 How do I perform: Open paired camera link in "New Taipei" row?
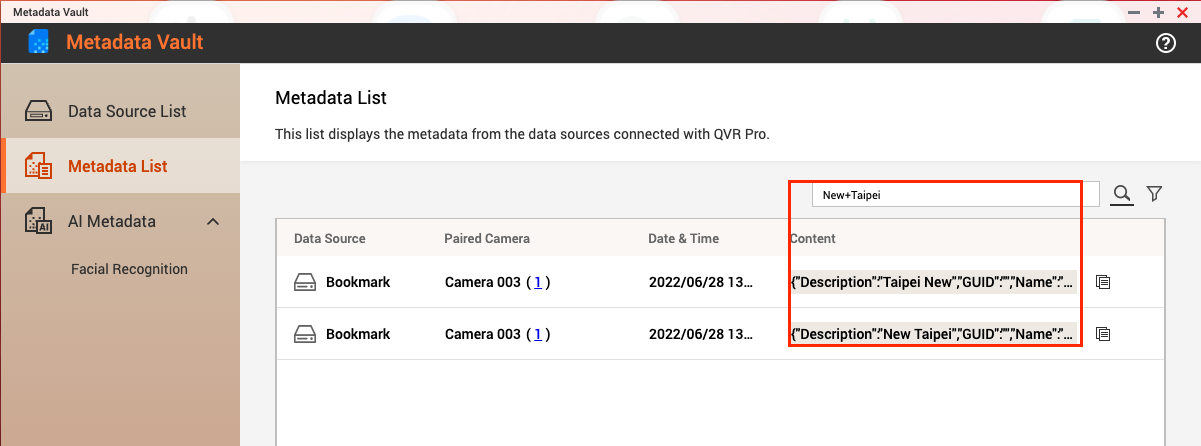pos(537,335)
